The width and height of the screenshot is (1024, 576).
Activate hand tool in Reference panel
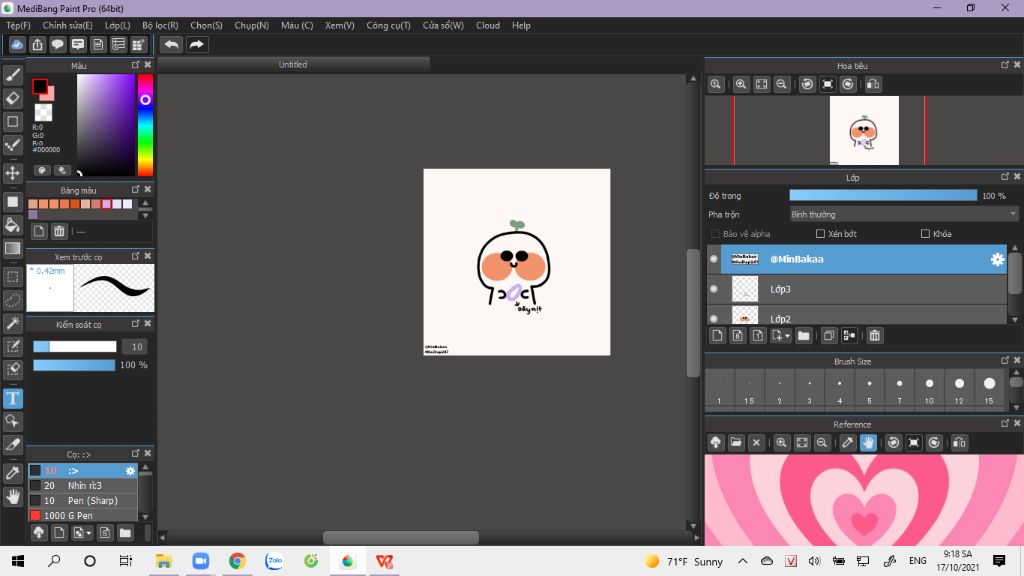[868, 443]
